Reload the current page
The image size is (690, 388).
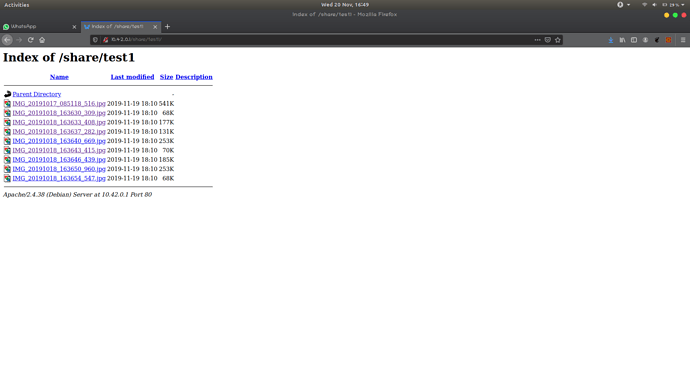[x=30, y=40]
